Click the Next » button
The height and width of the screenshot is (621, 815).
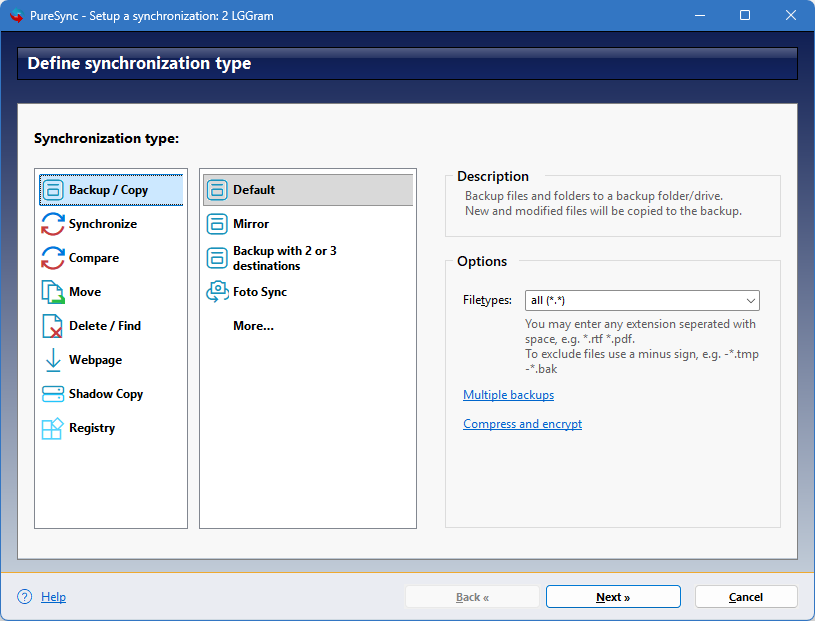[x=613, y=597]
